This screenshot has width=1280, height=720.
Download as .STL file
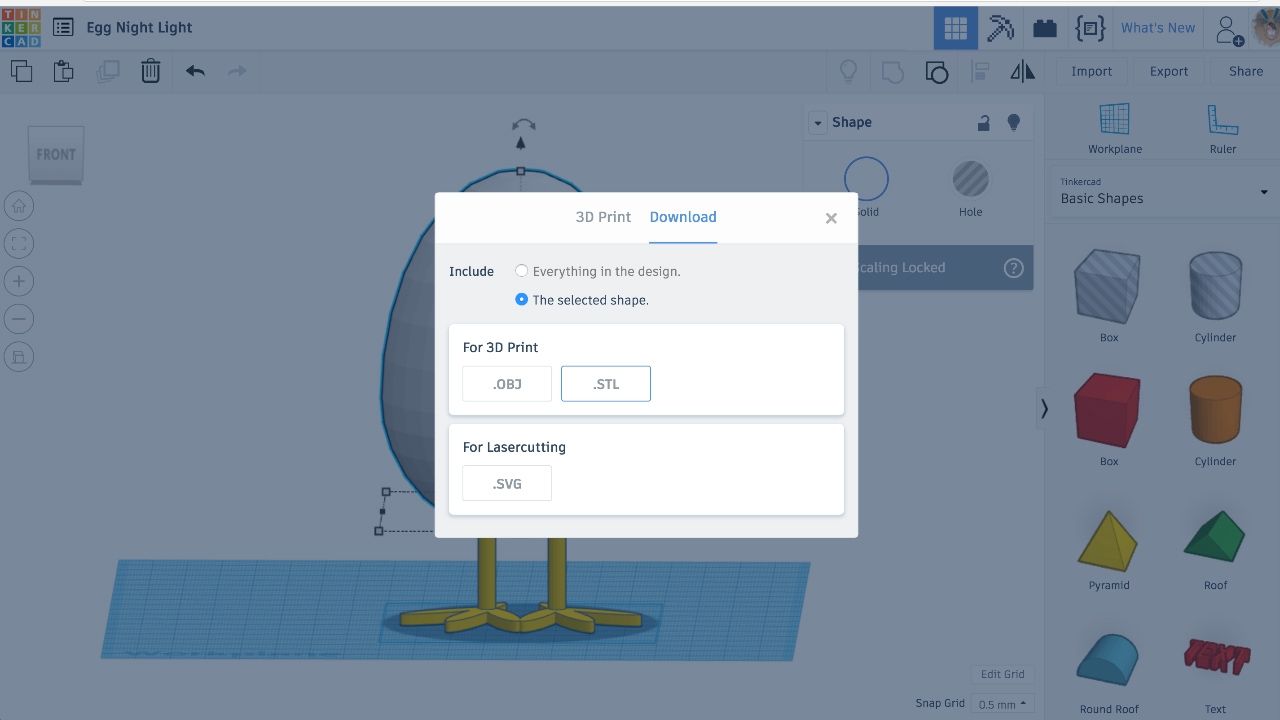(606, 384)
